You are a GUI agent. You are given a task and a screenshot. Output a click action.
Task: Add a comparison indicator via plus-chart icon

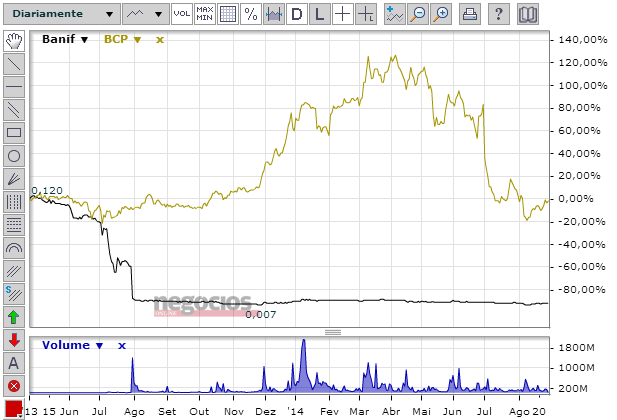click(x=395, y=14)
